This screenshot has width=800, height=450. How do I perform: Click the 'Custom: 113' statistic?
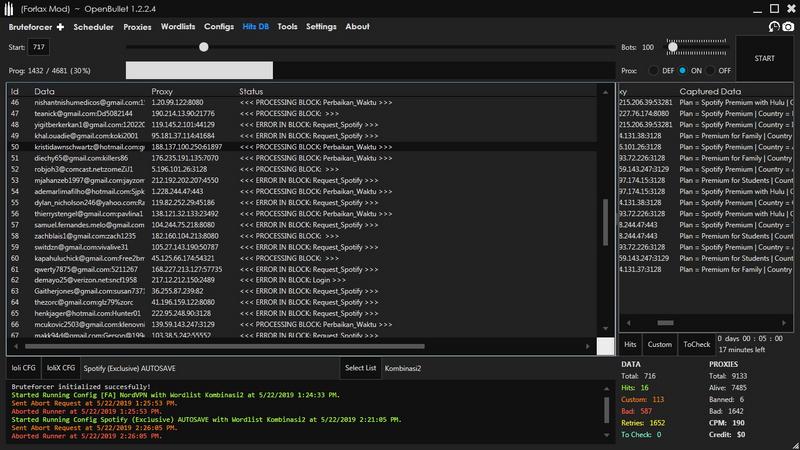(x=642, y=399)
